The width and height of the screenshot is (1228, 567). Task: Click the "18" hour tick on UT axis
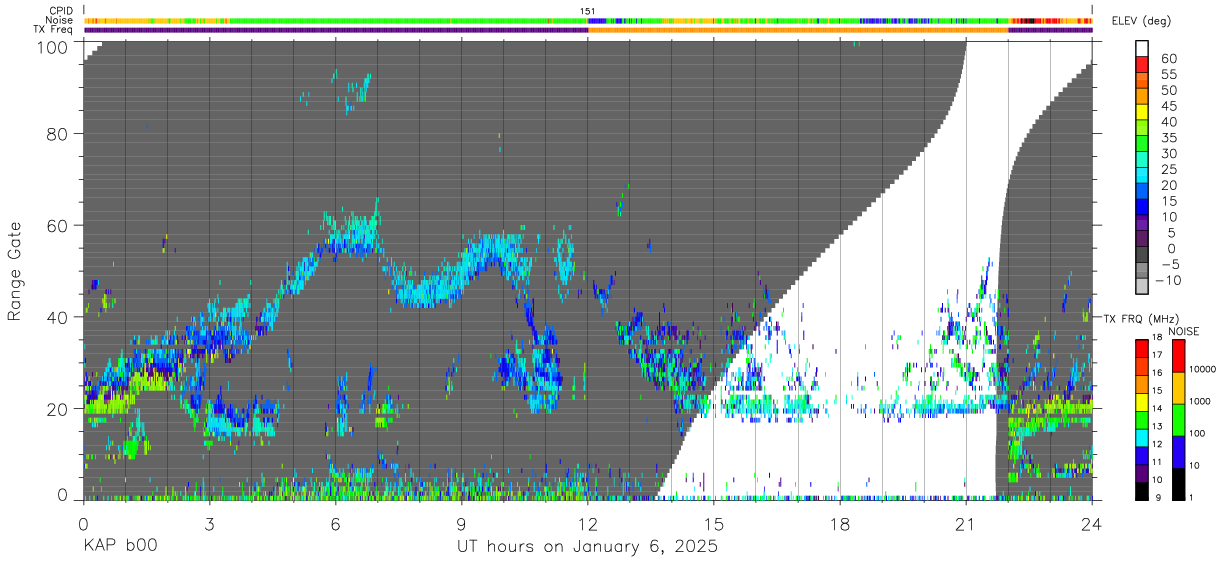tap(840, 523)
